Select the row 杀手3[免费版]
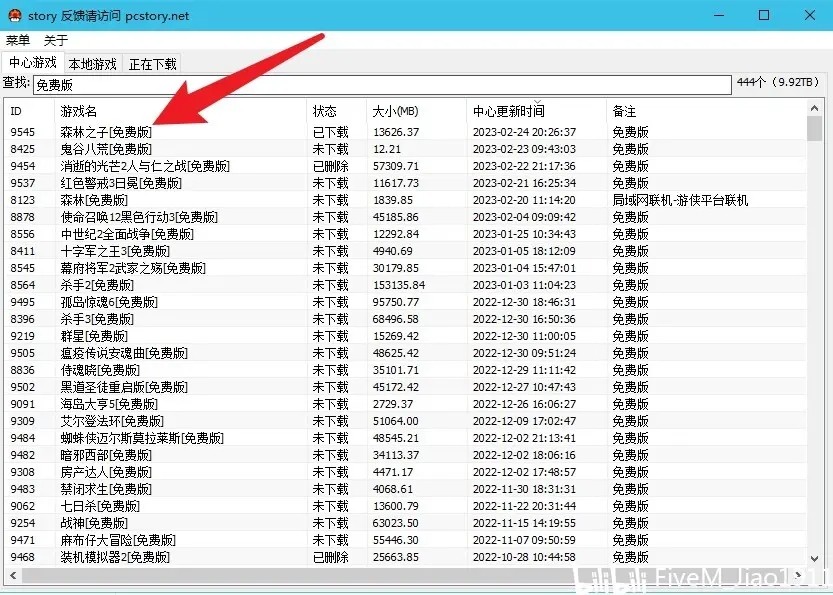The width and height of the screenshot is (833, 595). 405,319
